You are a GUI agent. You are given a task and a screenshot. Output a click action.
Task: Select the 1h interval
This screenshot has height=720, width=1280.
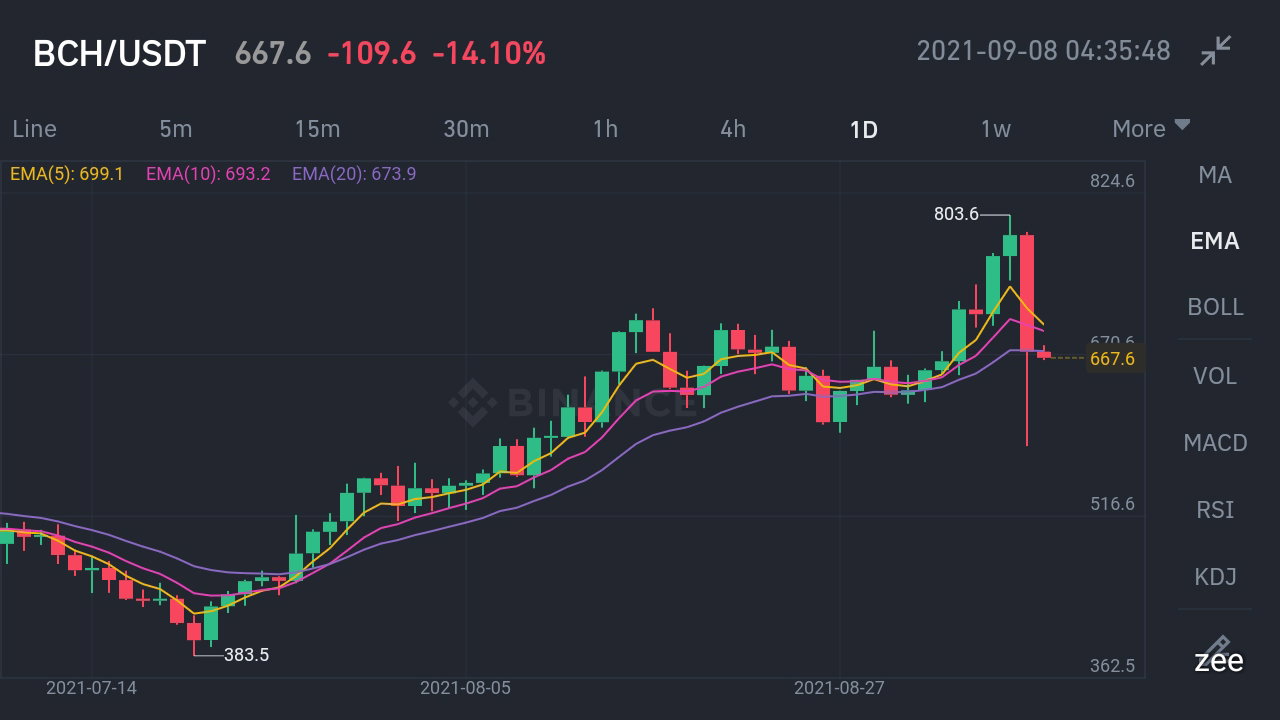click(x=605, y=129)
